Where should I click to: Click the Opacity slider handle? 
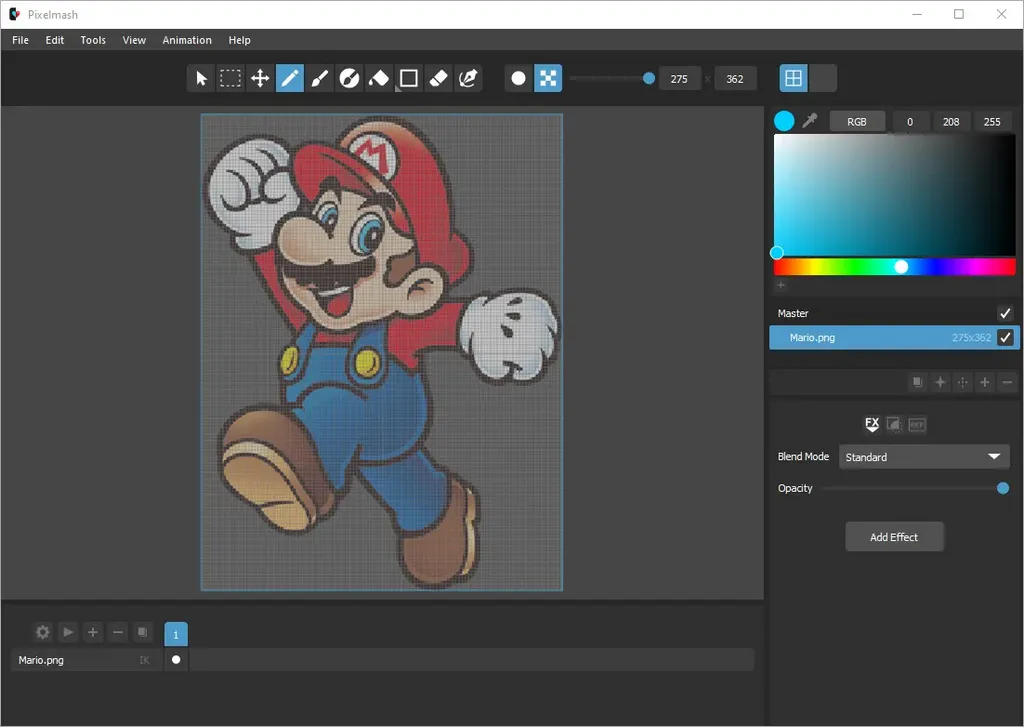[1003, 488]
